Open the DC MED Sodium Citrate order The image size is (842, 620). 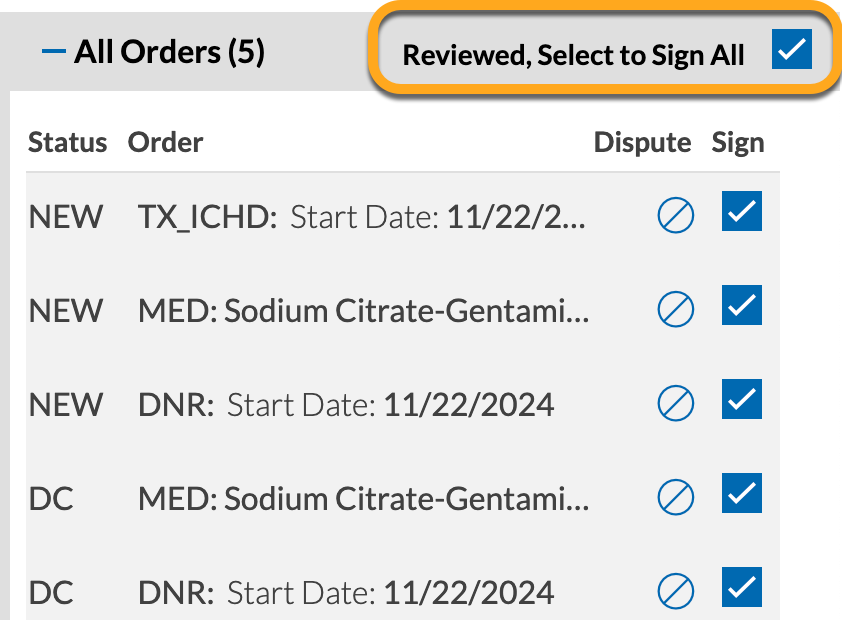click(x=364, y=499)
